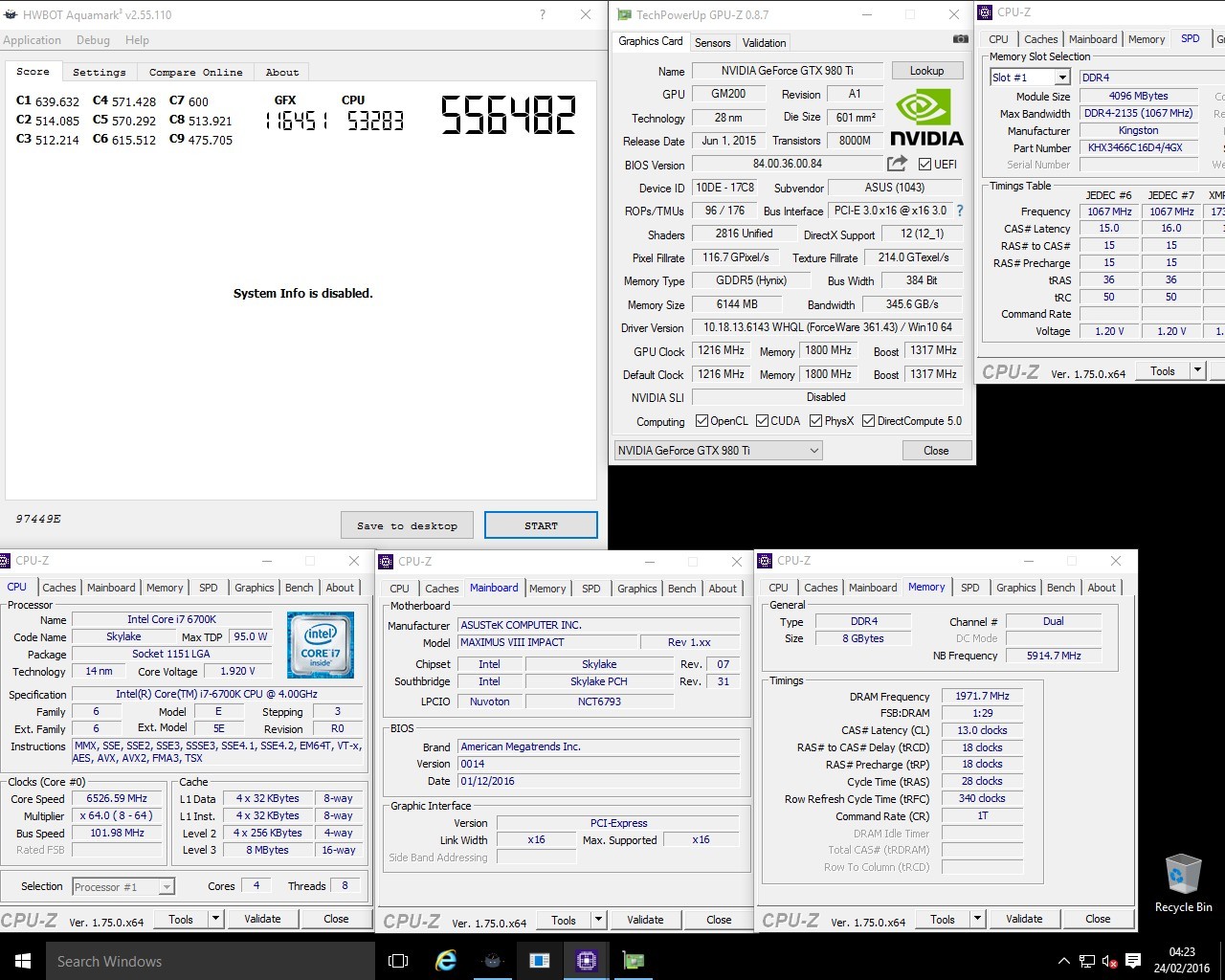
Task: Expand the Tools arrow in CPU-Z Memory window
Action: point(978,919)
